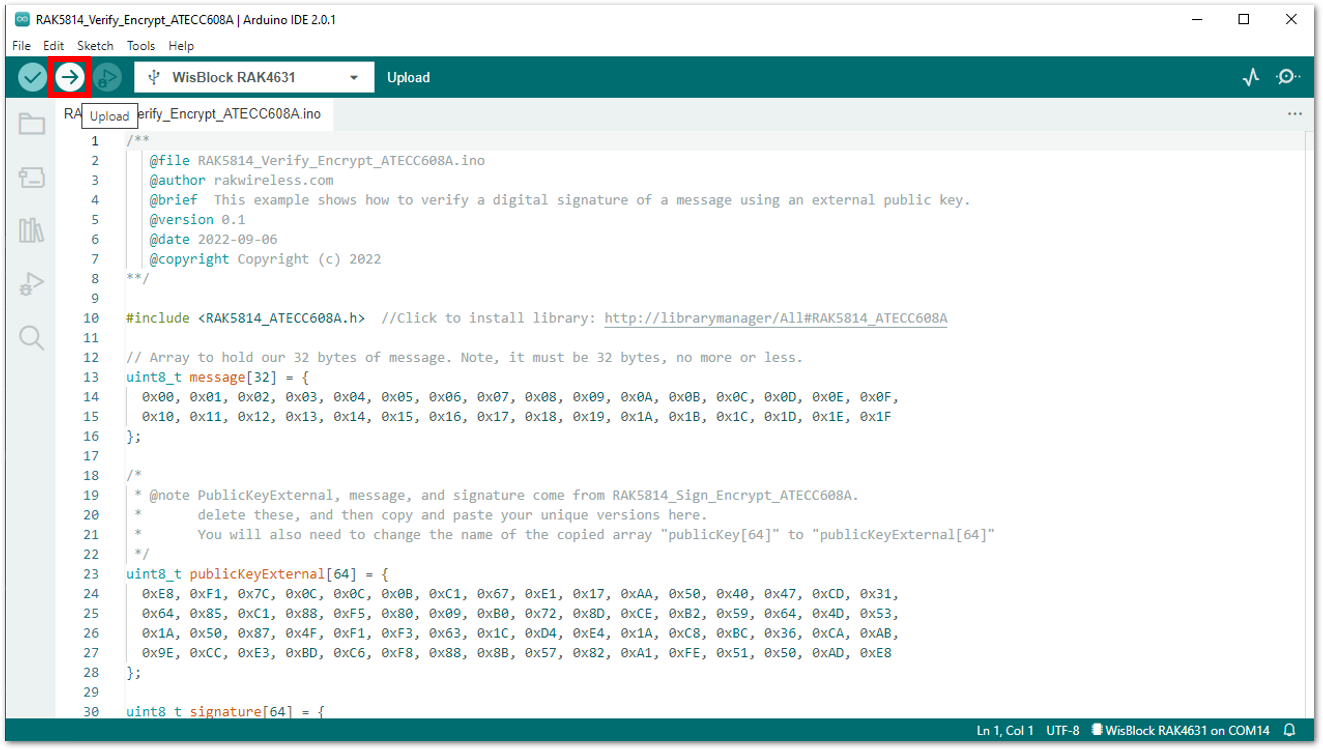Open the Edit menu
The width and height of the screenshot is (1323, 750).
[54, 46]
